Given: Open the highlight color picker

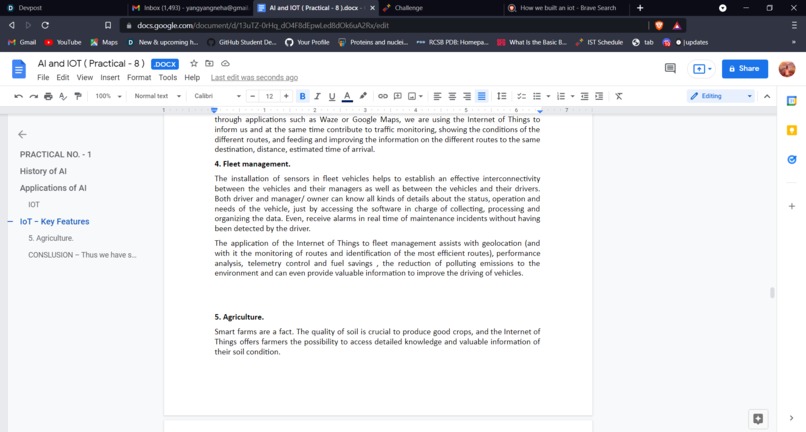Looking at the screenshot, I should point(363,96).
